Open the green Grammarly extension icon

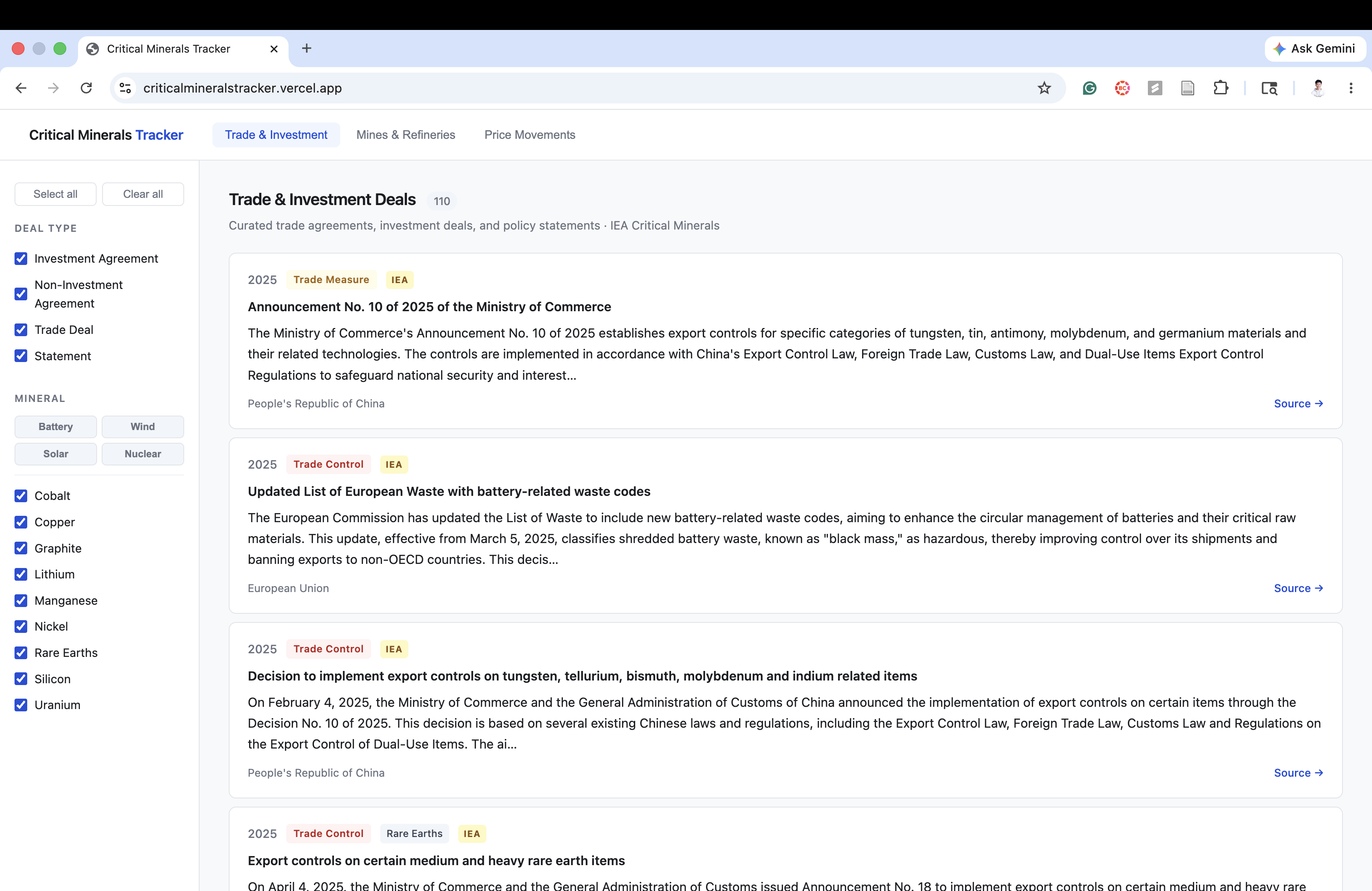1089,88
